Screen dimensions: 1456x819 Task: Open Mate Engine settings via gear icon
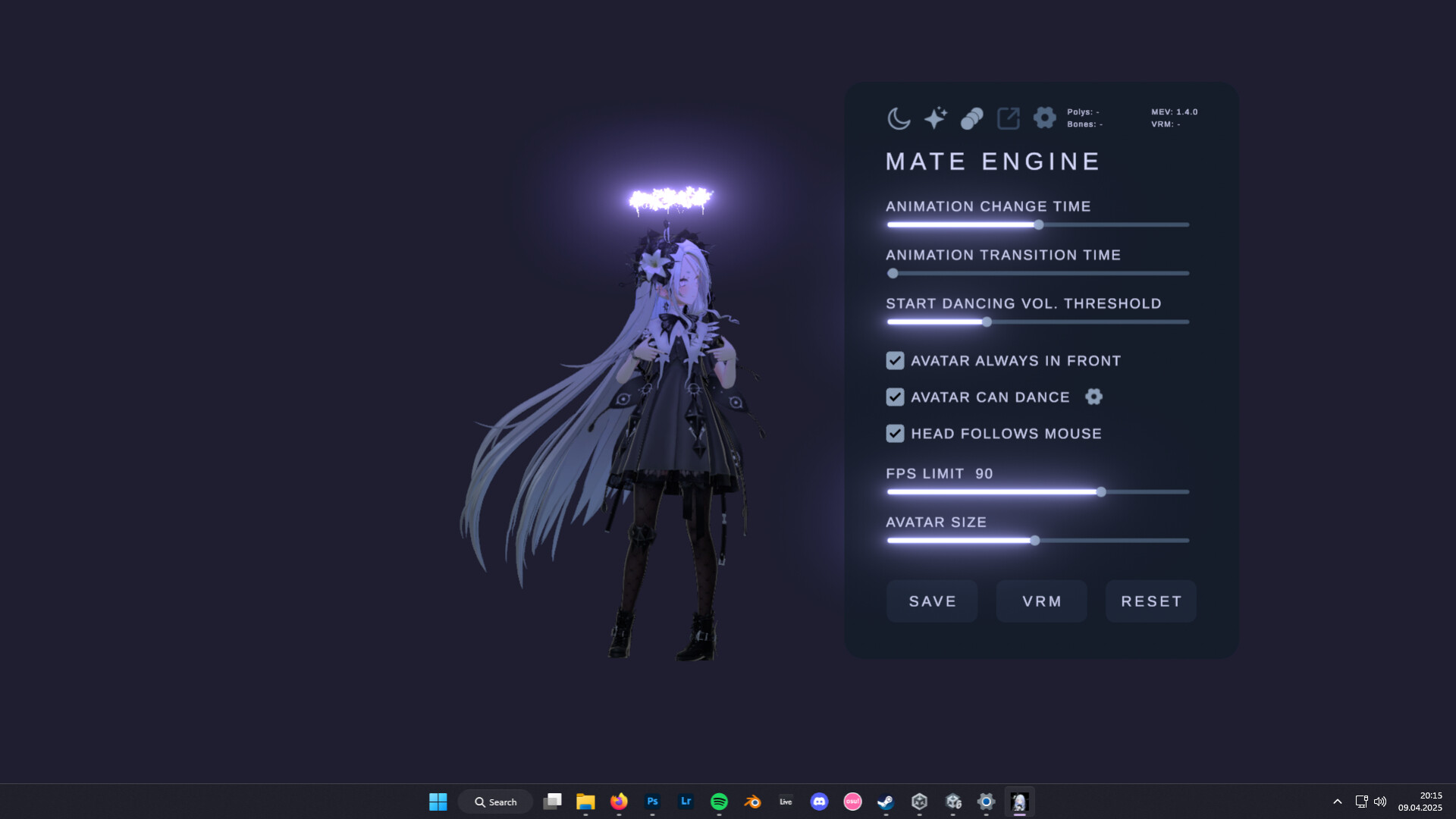(x=1044, y=118)
